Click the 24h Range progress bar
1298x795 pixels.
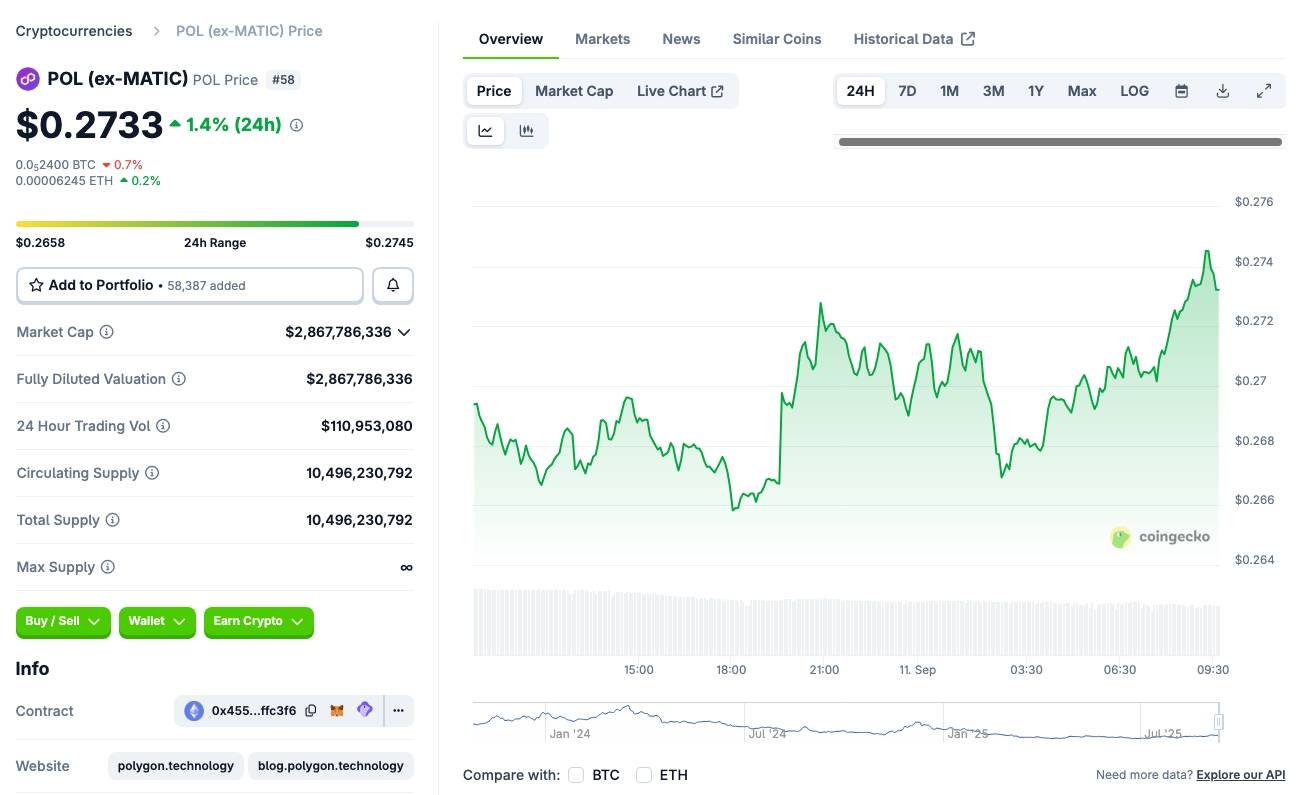(x=215, y=224)
